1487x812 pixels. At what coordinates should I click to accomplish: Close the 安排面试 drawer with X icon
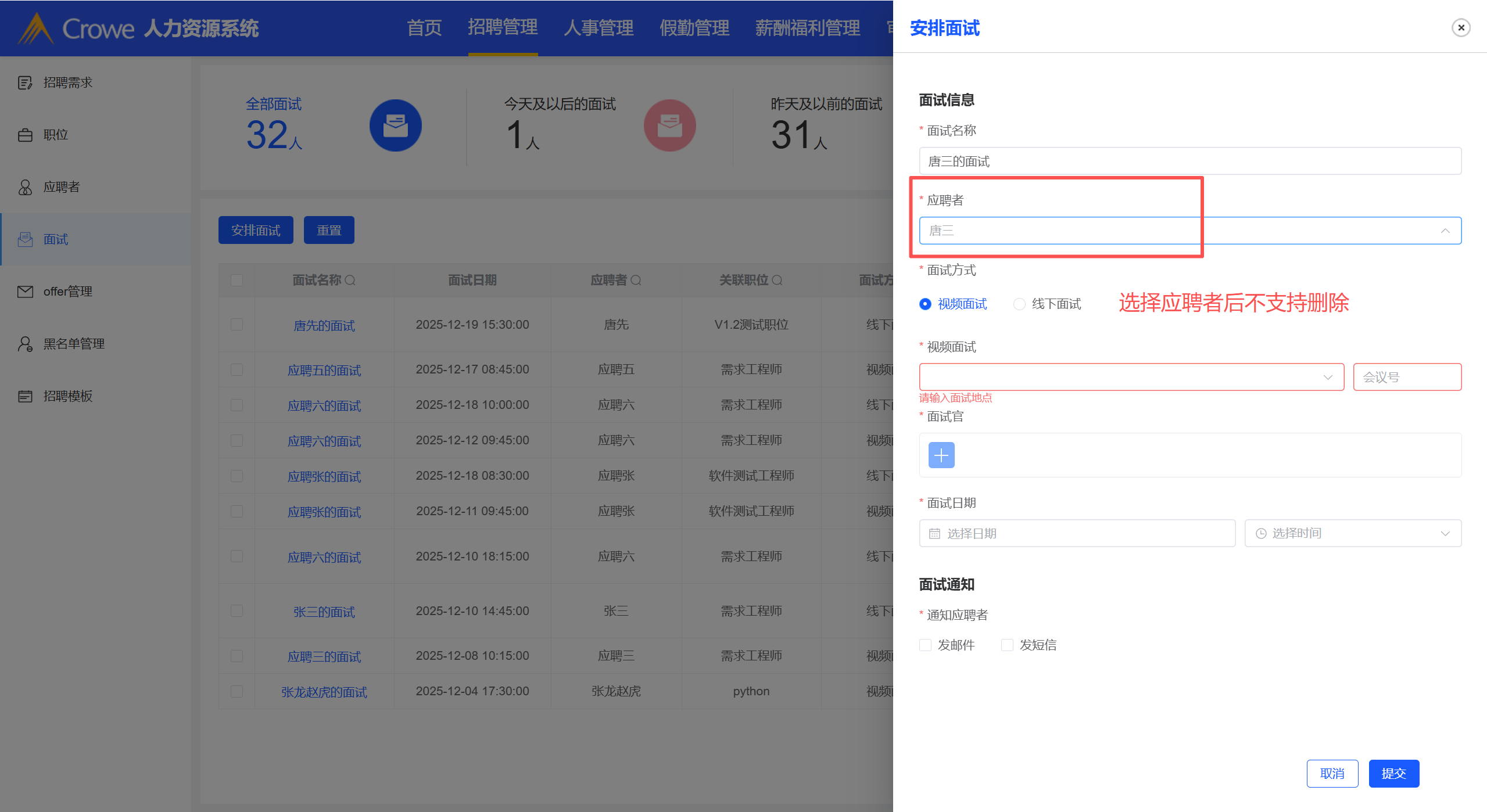click(1460, 27)
